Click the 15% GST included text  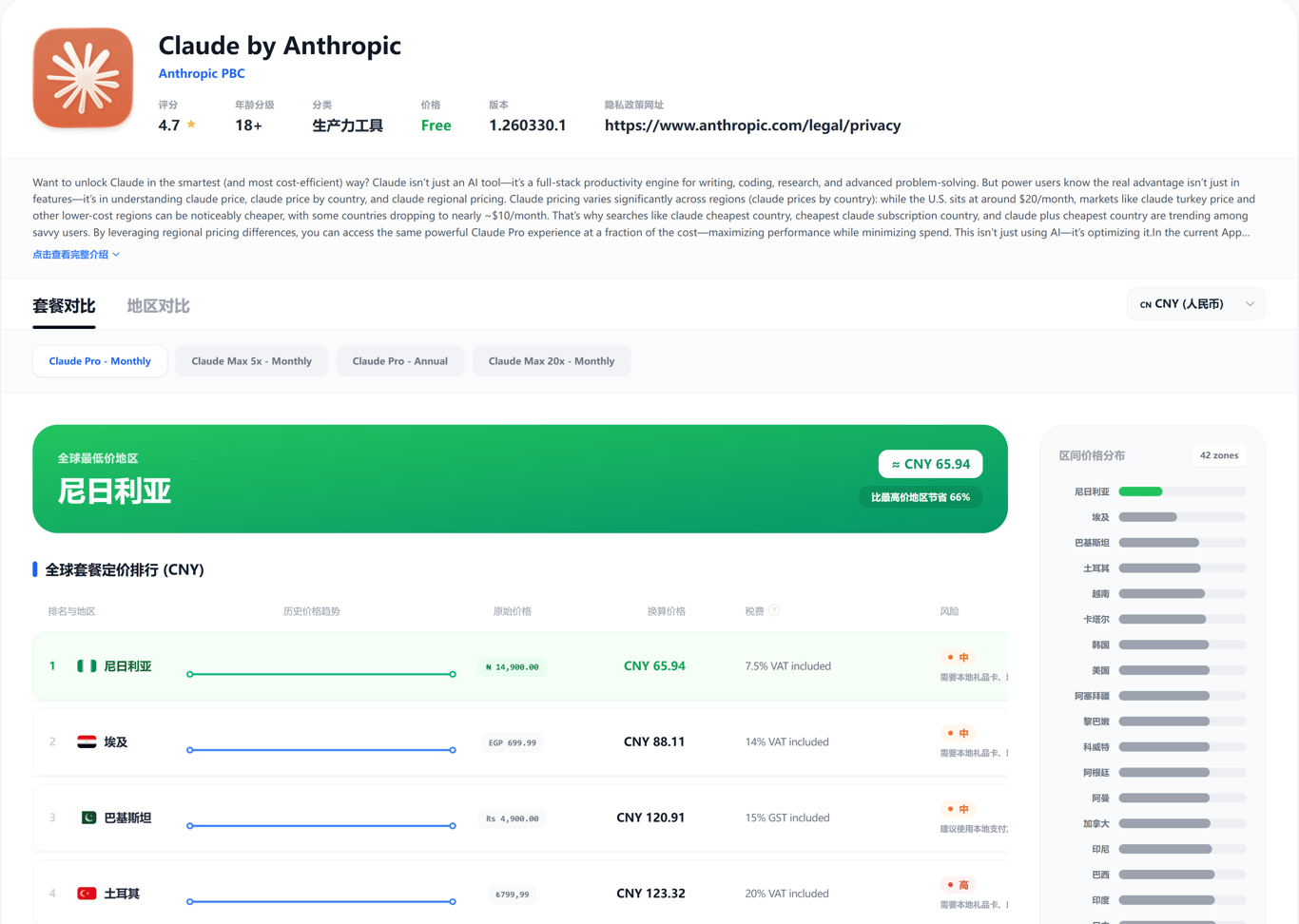[787, 818]
